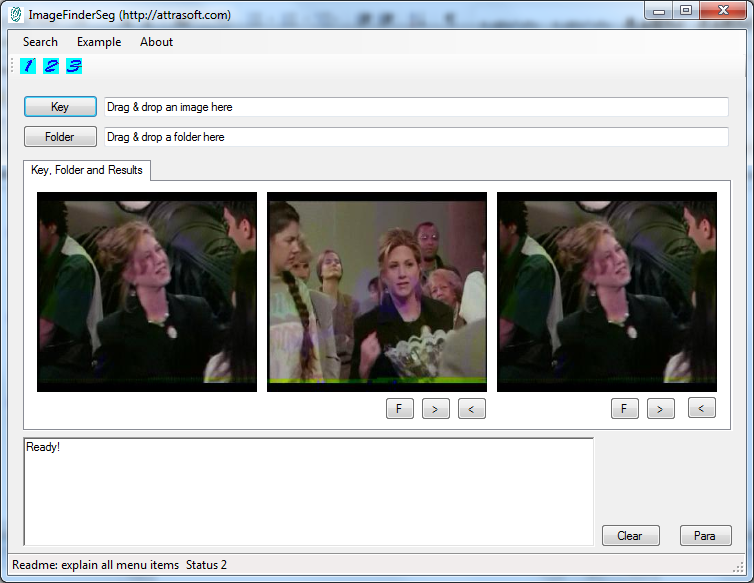Viewport: 754px width, 583px height.
Task: Go to previous image under the right picture
Action: click(702, 408)
